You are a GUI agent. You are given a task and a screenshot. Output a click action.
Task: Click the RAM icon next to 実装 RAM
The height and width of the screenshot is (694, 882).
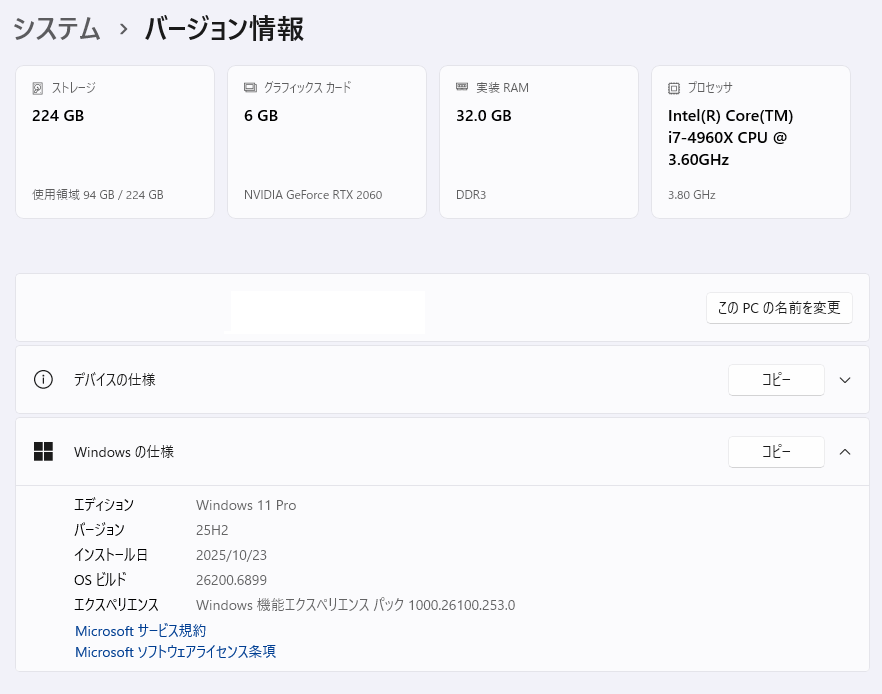click(462, 88)
